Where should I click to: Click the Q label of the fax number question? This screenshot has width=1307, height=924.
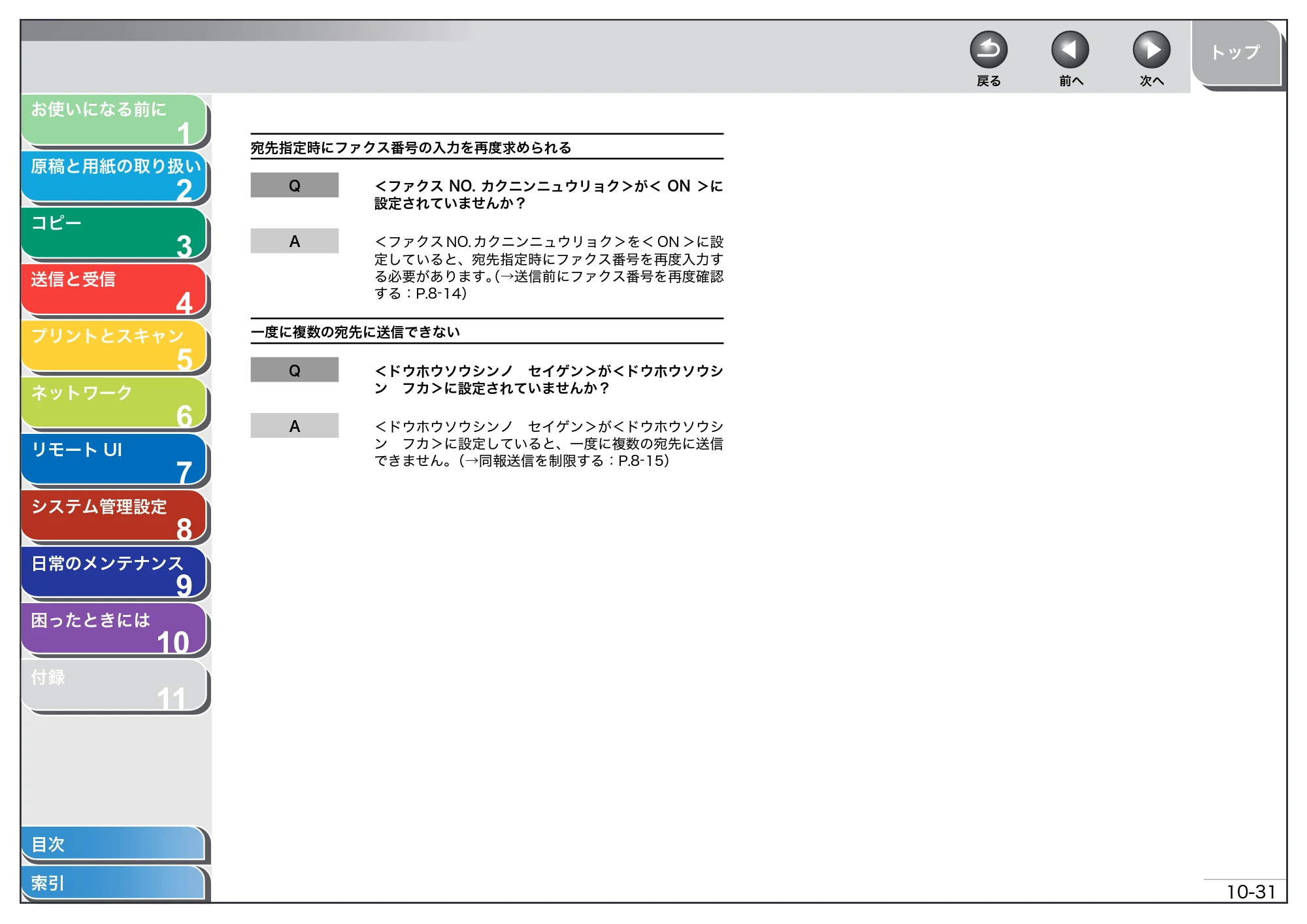point(295,186)
